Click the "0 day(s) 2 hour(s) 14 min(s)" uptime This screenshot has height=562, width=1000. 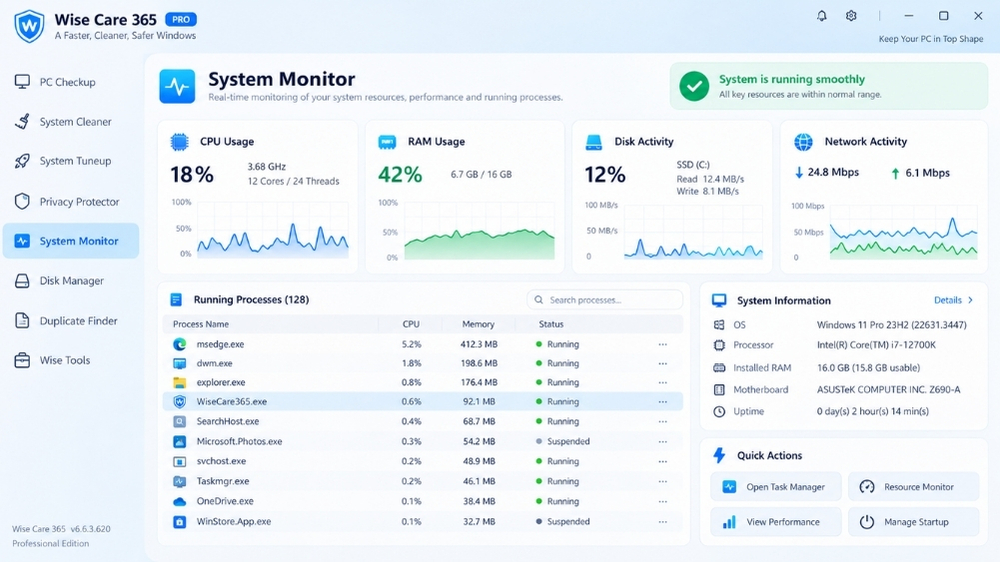point(872,411)
